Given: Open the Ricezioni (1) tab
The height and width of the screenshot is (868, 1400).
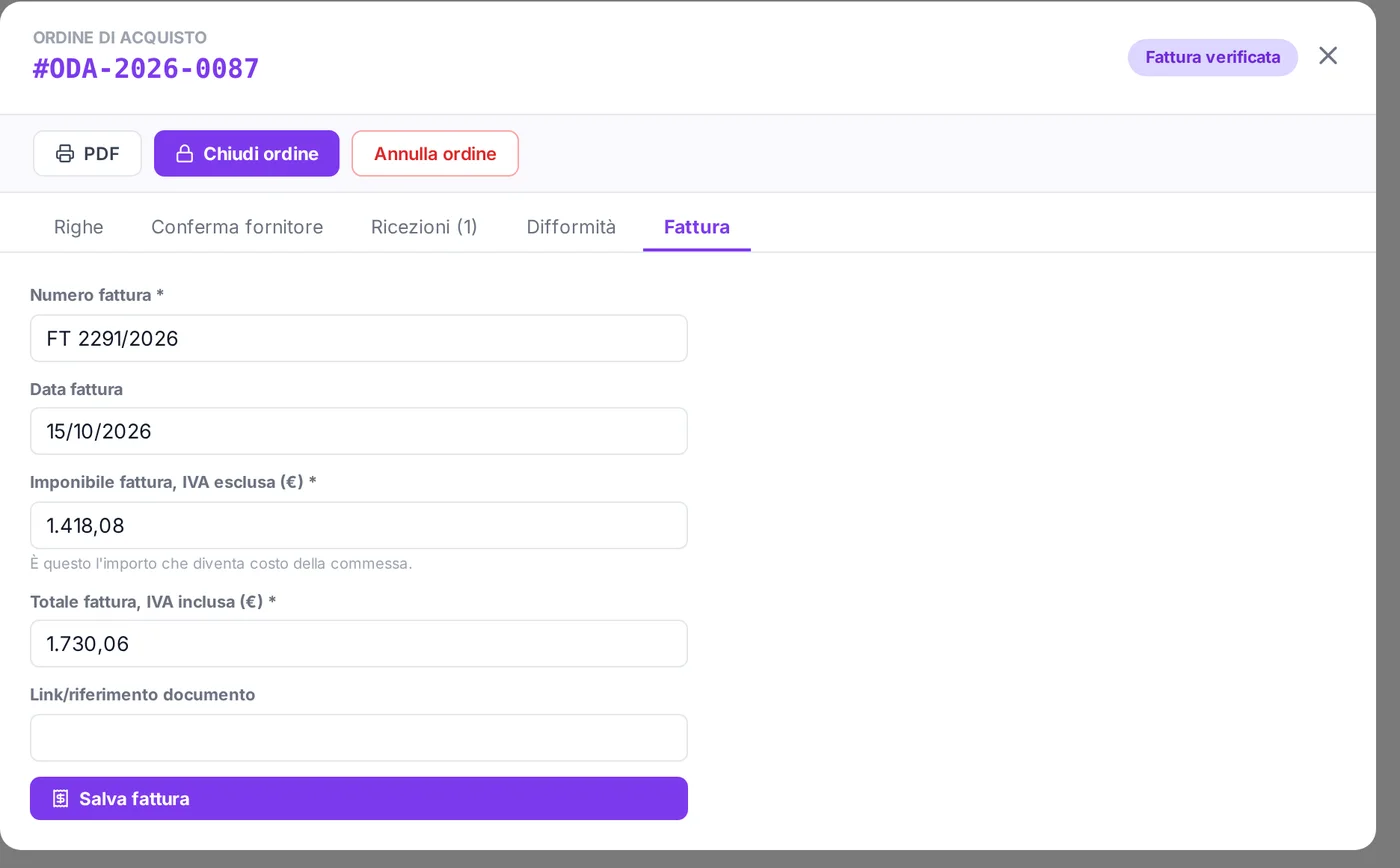Looking at the screenshot, I should click(x=424, y=227).
